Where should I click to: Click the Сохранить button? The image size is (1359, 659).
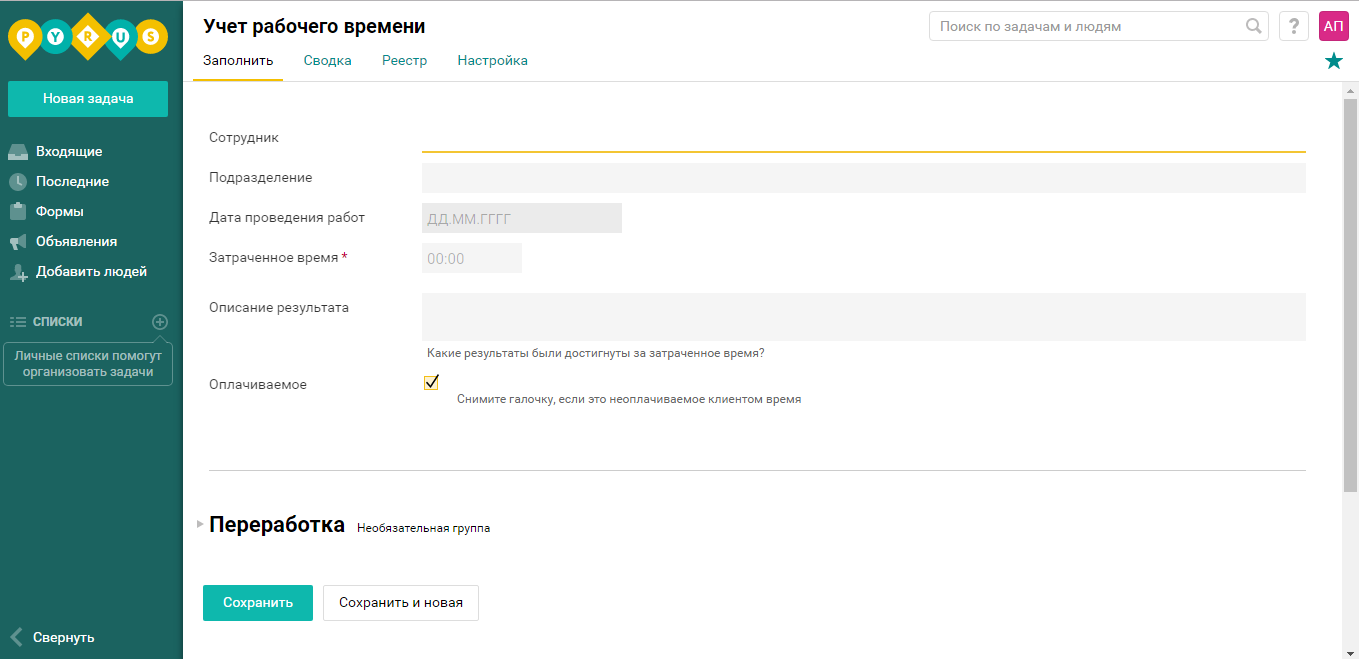[x=257, y=603]
